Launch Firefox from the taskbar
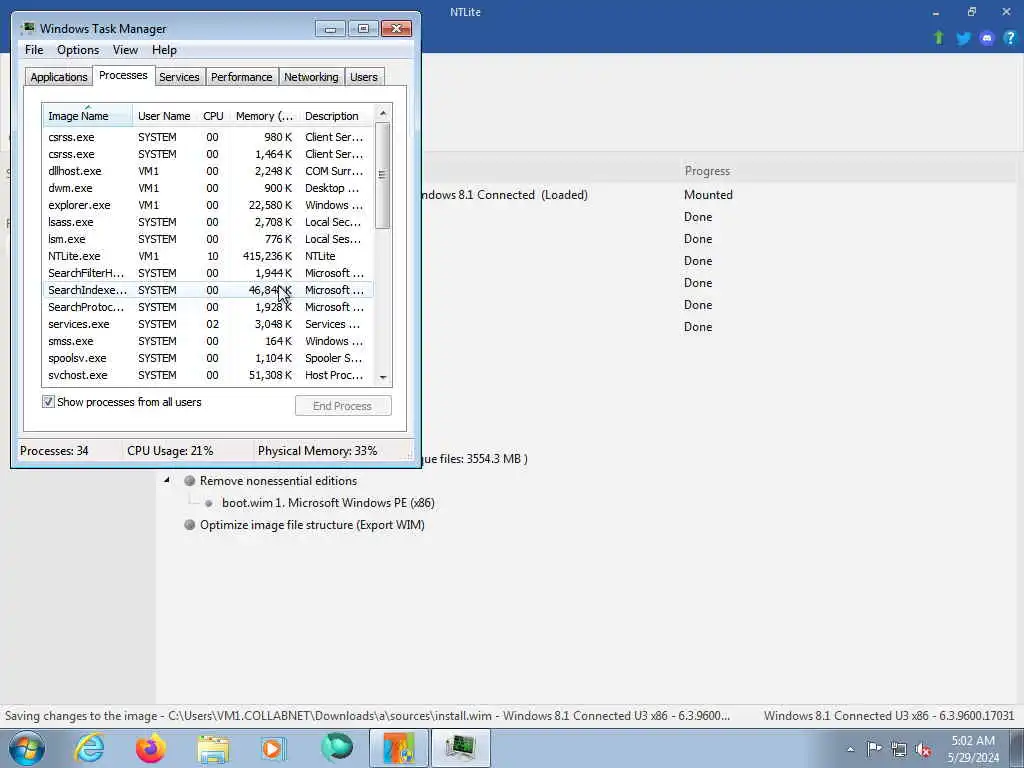This screenshot has width=1024, height=768. click(150, 748)
